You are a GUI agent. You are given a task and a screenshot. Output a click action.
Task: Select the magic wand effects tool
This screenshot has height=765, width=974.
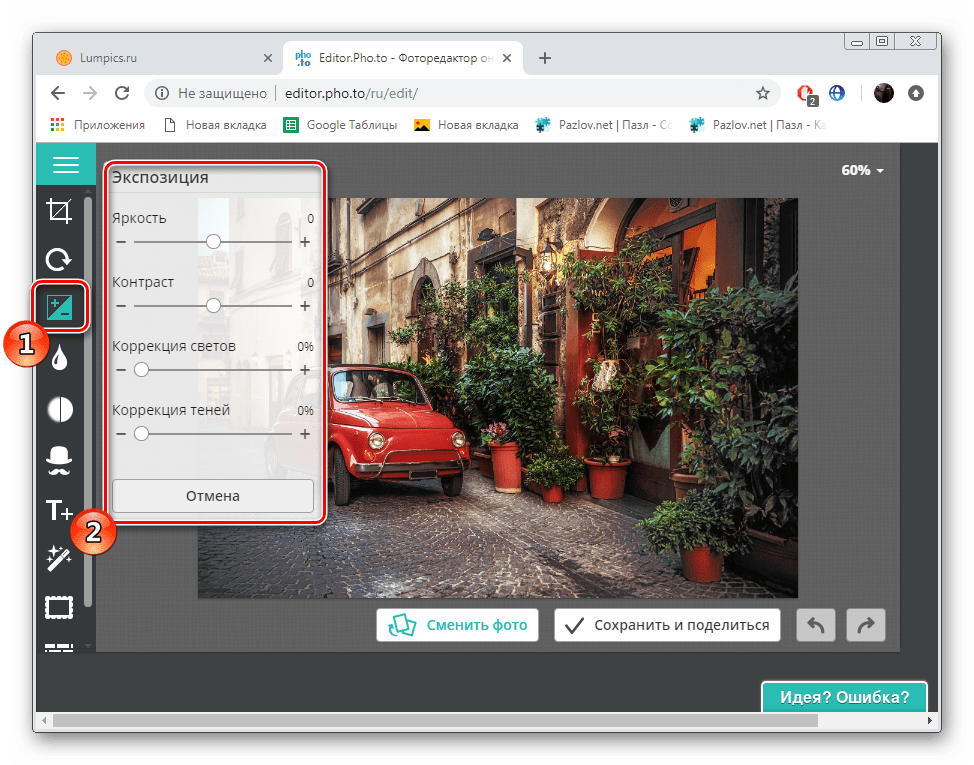(59, 558)
